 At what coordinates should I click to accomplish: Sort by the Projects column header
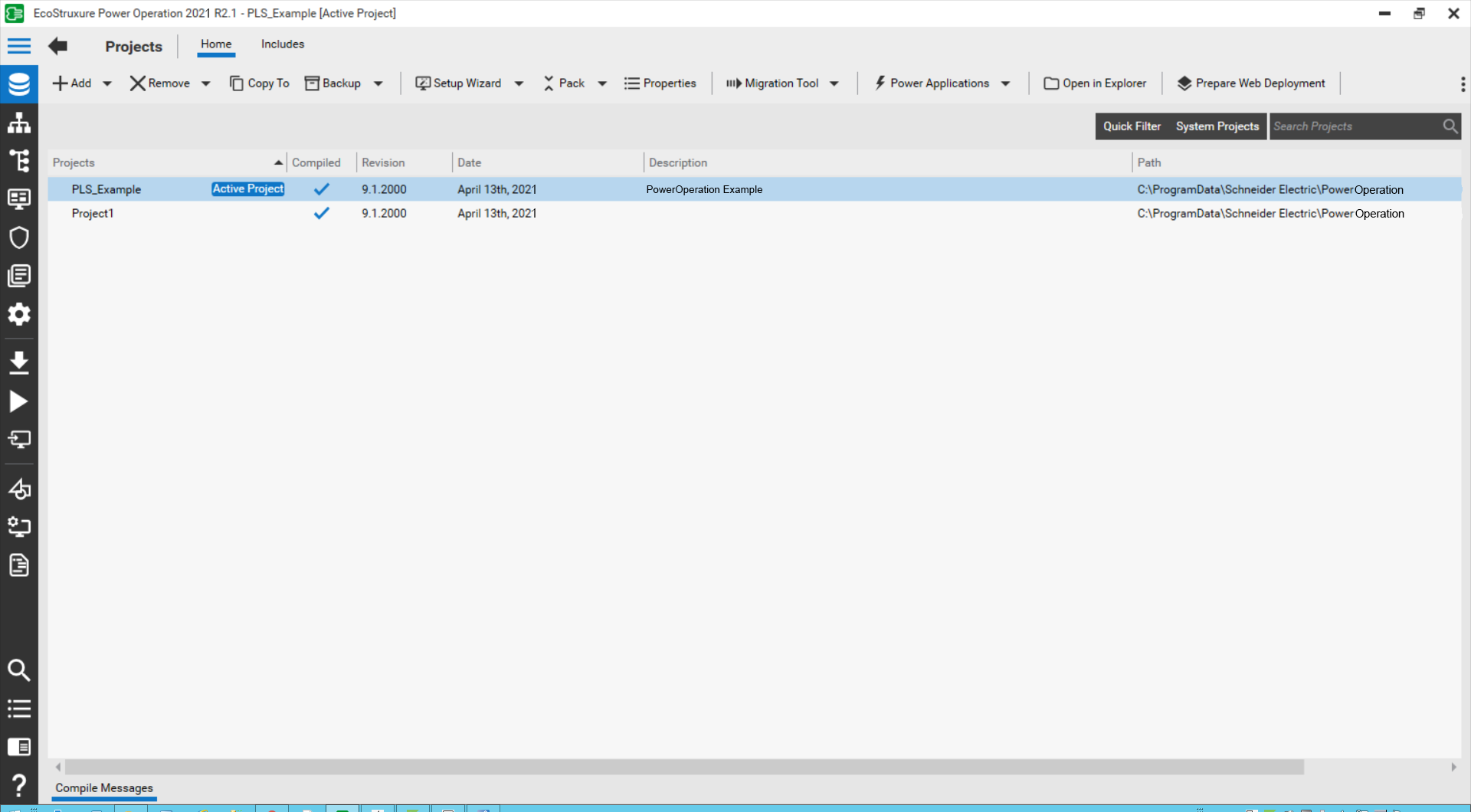[x=167, y=162]
